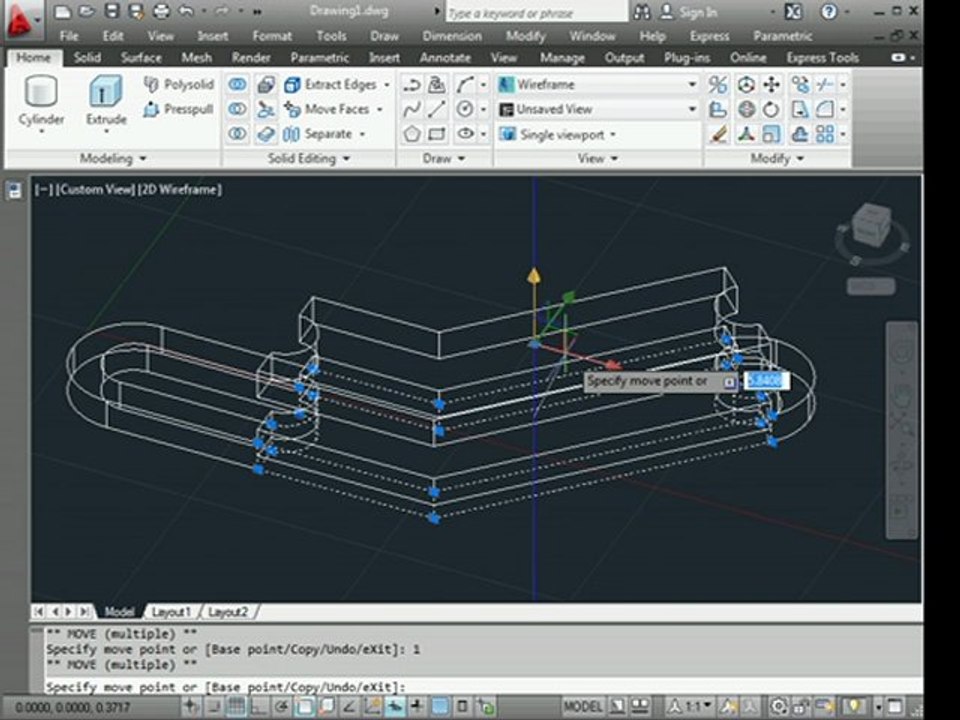Click the Separate solid tool
The height and width of the screenshot is (720, 960).
[318, 134]
